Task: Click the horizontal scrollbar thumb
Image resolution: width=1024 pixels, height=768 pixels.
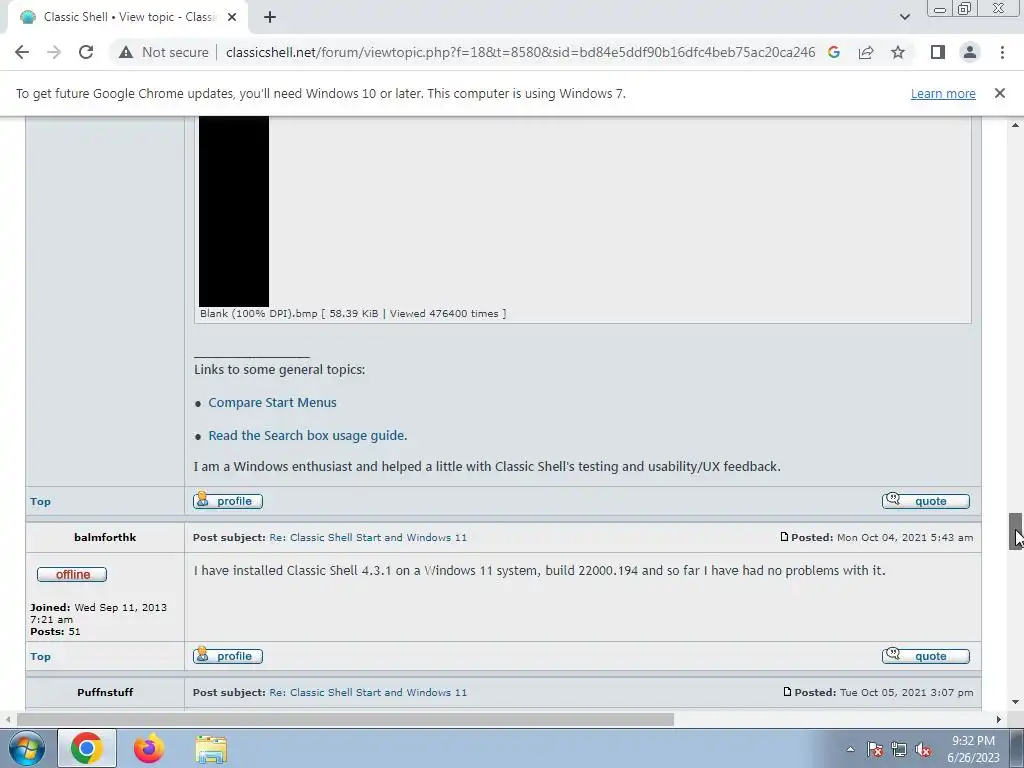Action: pyautogui.click(x=345, y=719)
